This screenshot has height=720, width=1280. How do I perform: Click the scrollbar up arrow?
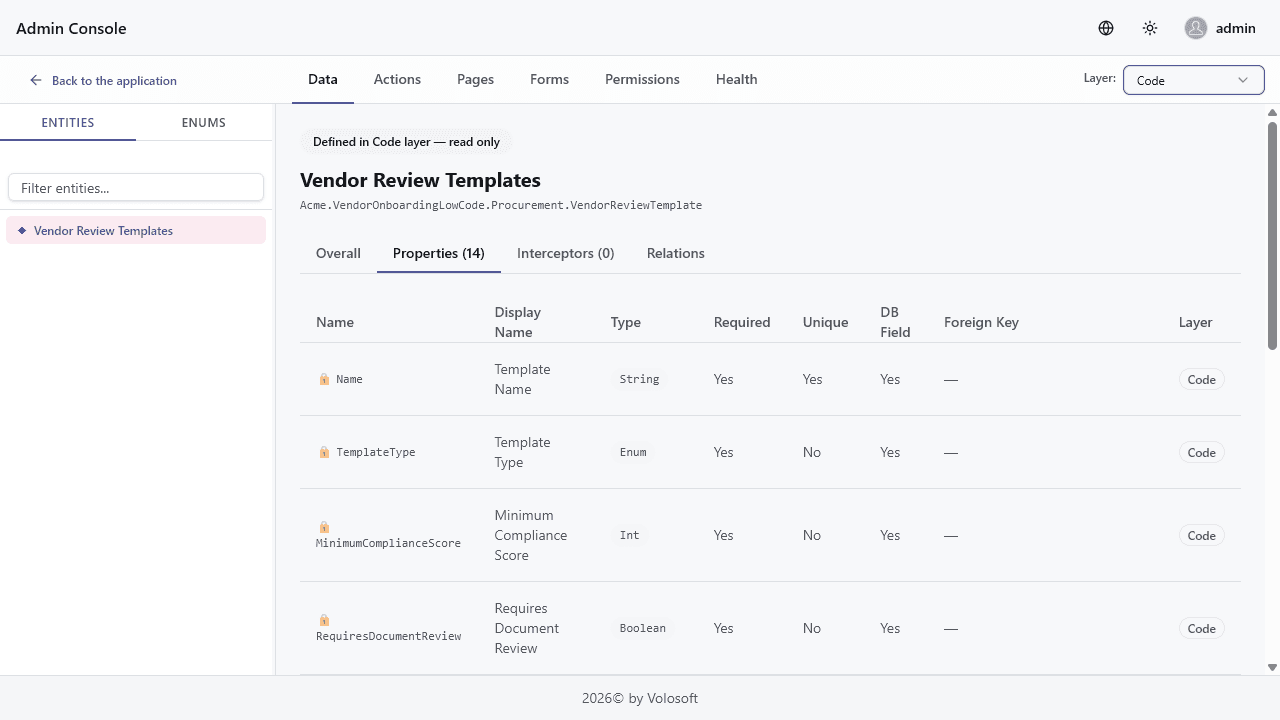(1272, 112)
